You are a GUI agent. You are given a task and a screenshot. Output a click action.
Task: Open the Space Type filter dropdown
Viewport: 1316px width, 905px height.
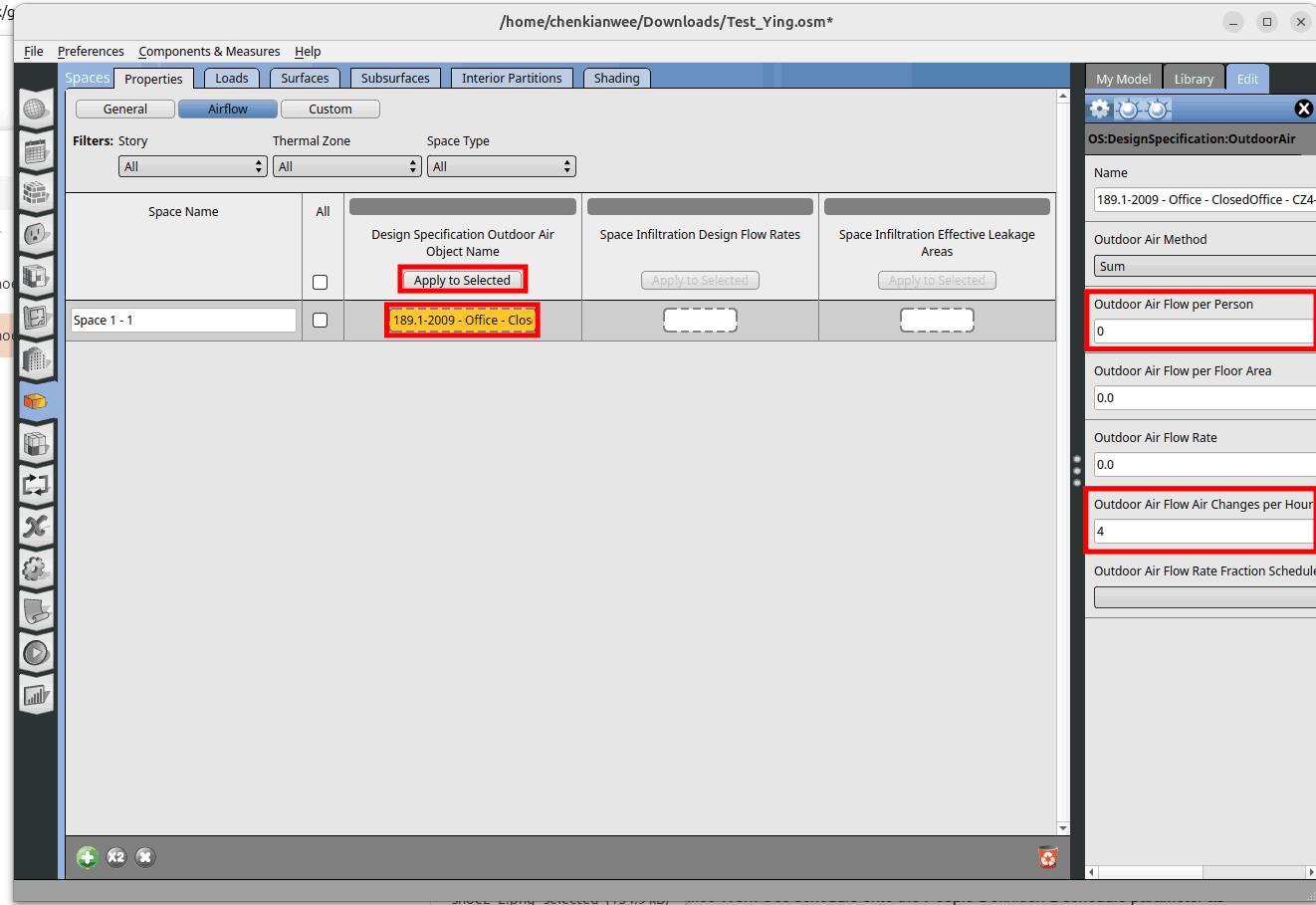(501, 167)
